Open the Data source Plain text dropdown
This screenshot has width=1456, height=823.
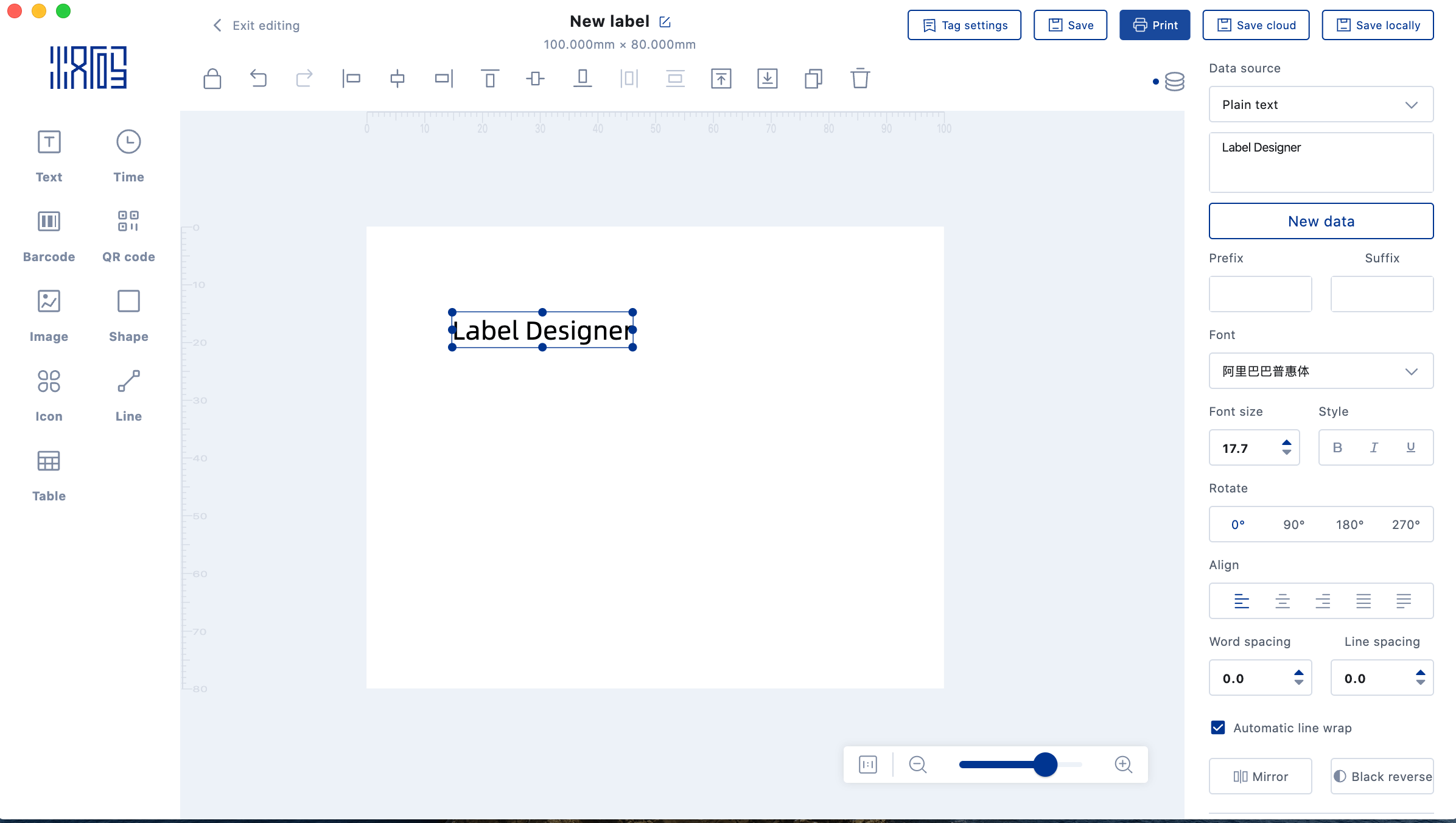pos(1321,105)
